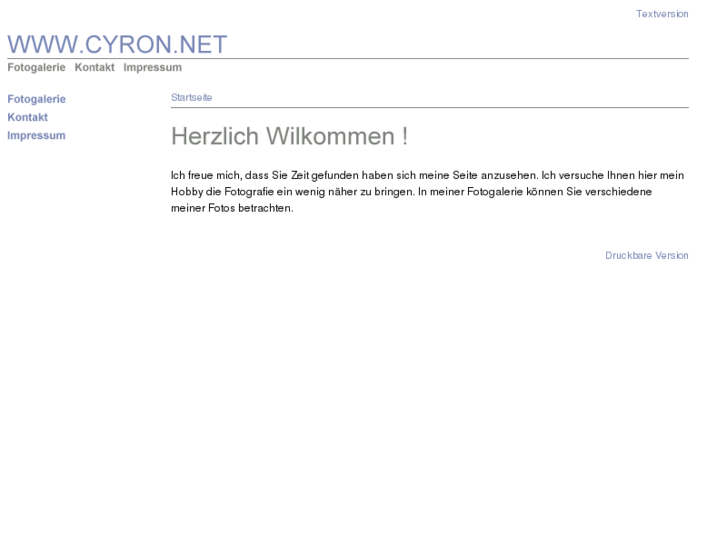727x545 pixels.
Task: Choose Kontakt in the left sidebar
Action: click(x=28, y=117)
